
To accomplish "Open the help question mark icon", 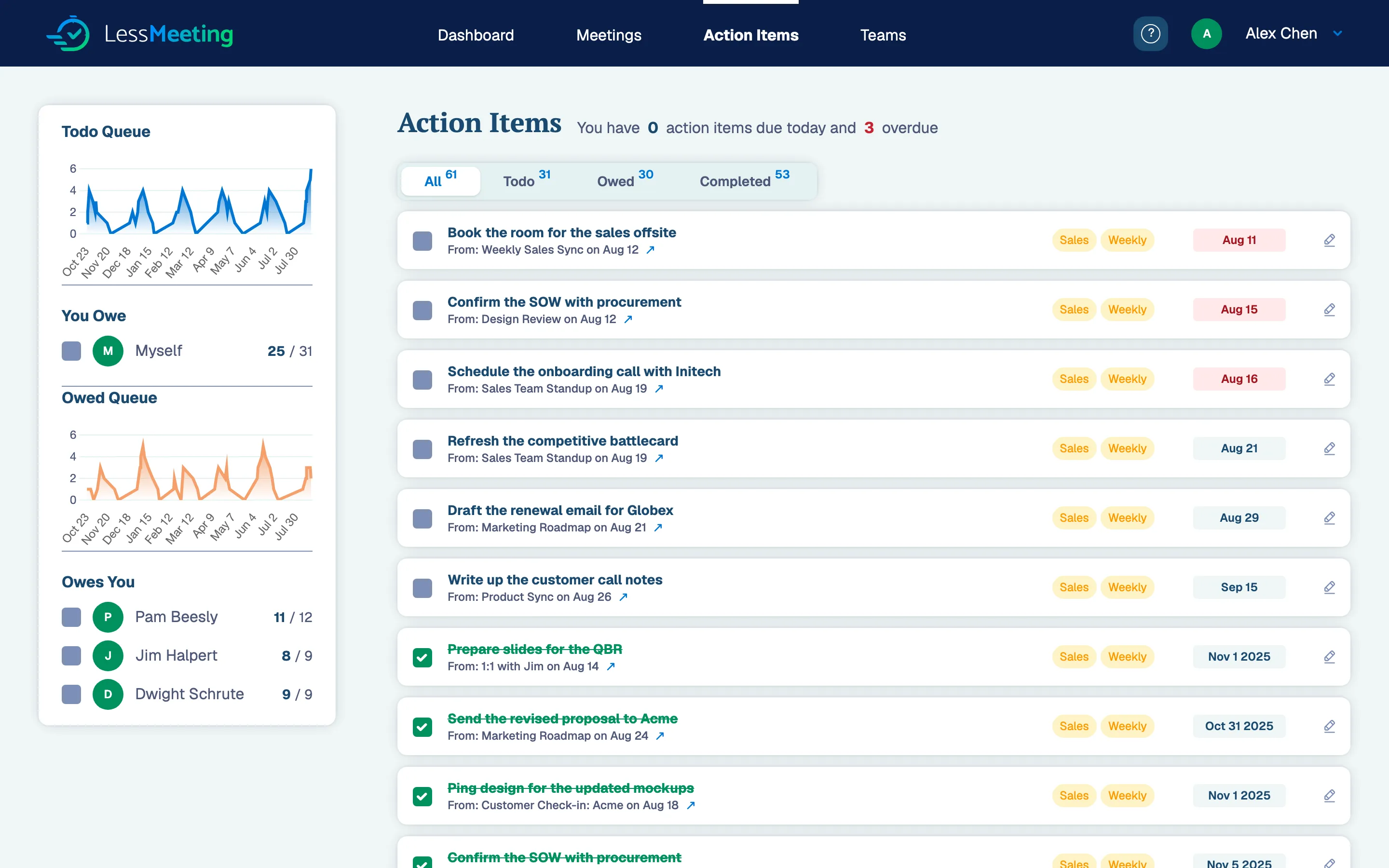I will (x=1150, y=34).
